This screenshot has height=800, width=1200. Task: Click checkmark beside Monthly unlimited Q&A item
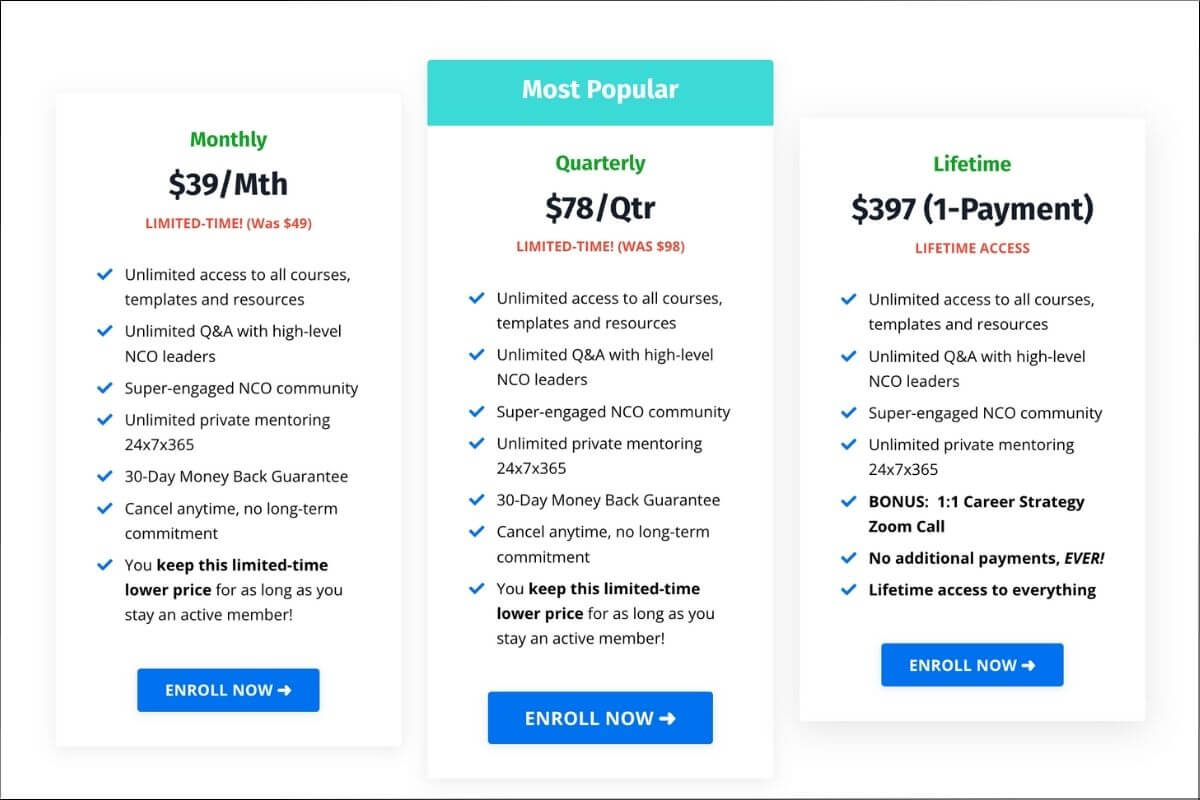[x=104, y=331]
